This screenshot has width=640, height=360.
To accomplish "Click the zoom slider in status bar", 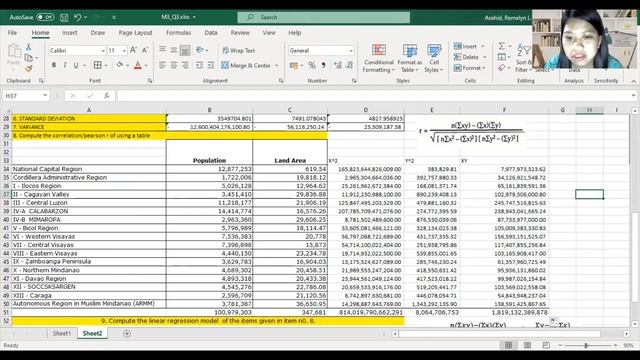I will tap(587, 345).
